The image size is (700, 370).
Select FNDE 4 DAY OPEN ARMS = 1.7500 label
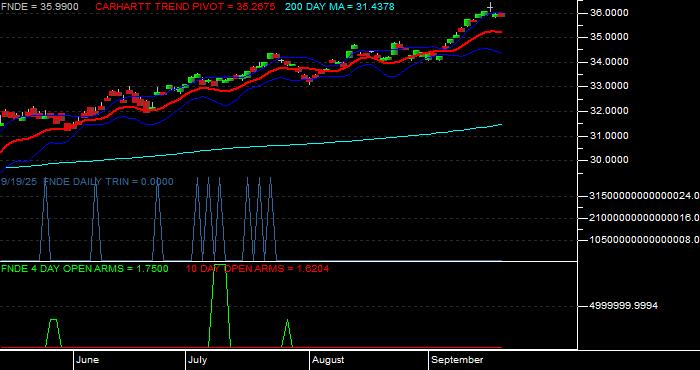click(x=85, y=269)
